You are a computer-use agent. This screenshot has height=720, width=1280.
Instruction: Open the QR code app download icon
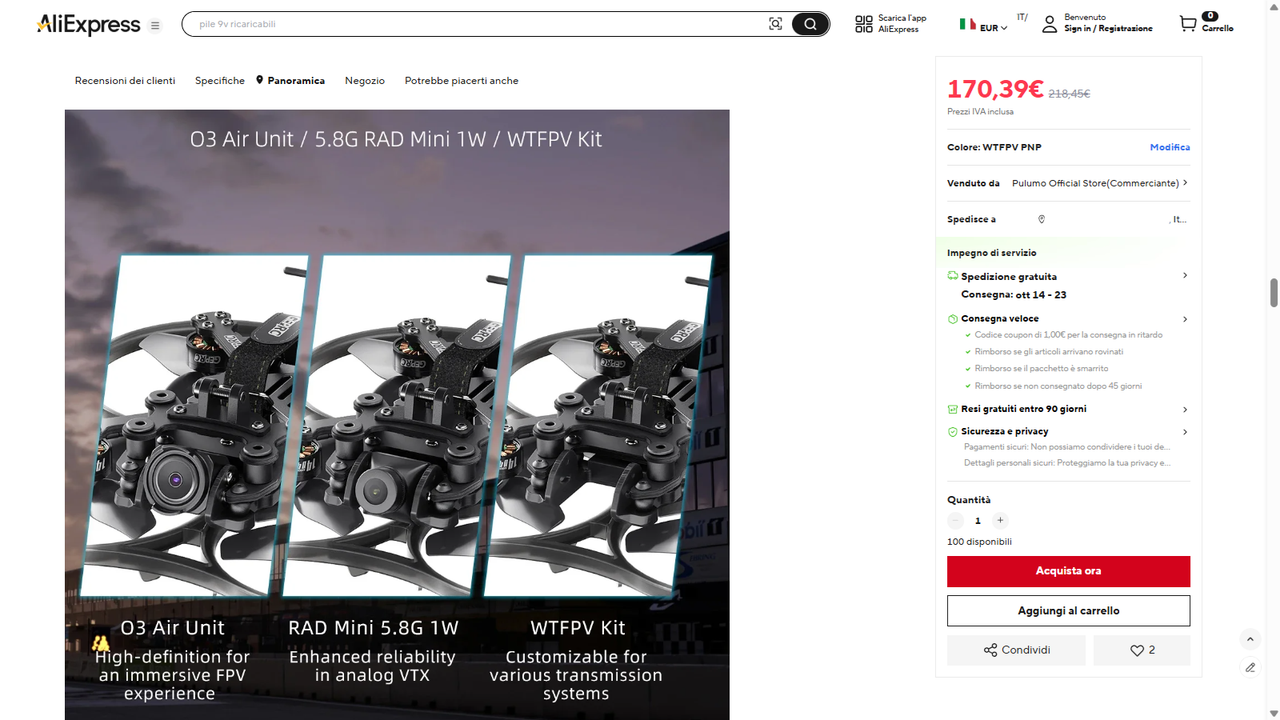coord(864,24)
